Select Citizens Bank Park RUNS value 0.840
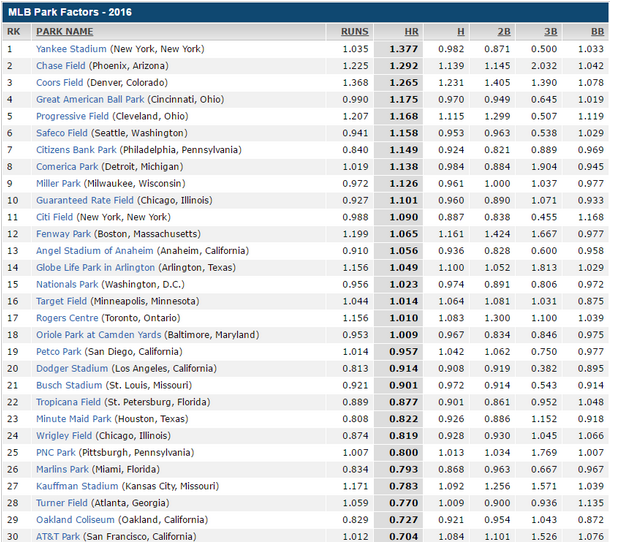 point(356,150)
